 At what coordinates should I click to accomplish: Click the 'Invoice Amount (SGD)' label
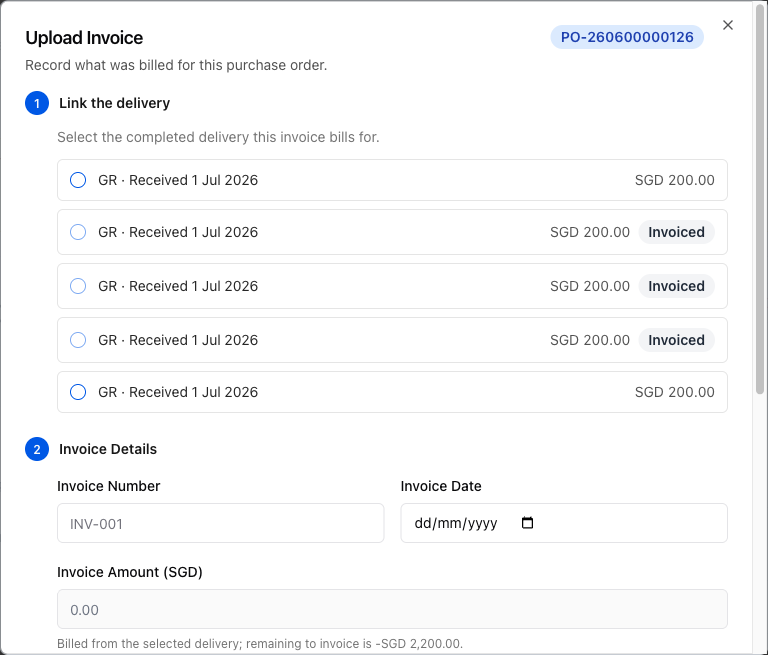point(130,572)
